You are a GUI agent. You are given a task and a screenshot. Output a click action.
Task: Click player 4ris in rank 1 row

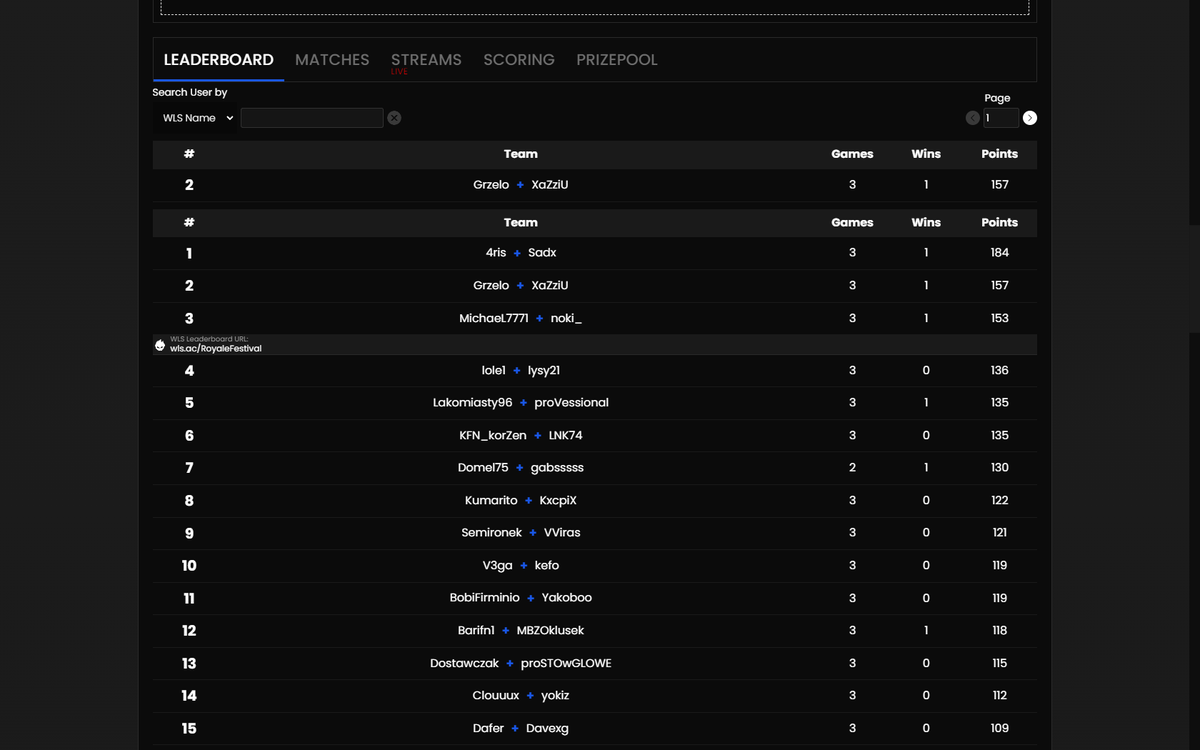(496, 253)
